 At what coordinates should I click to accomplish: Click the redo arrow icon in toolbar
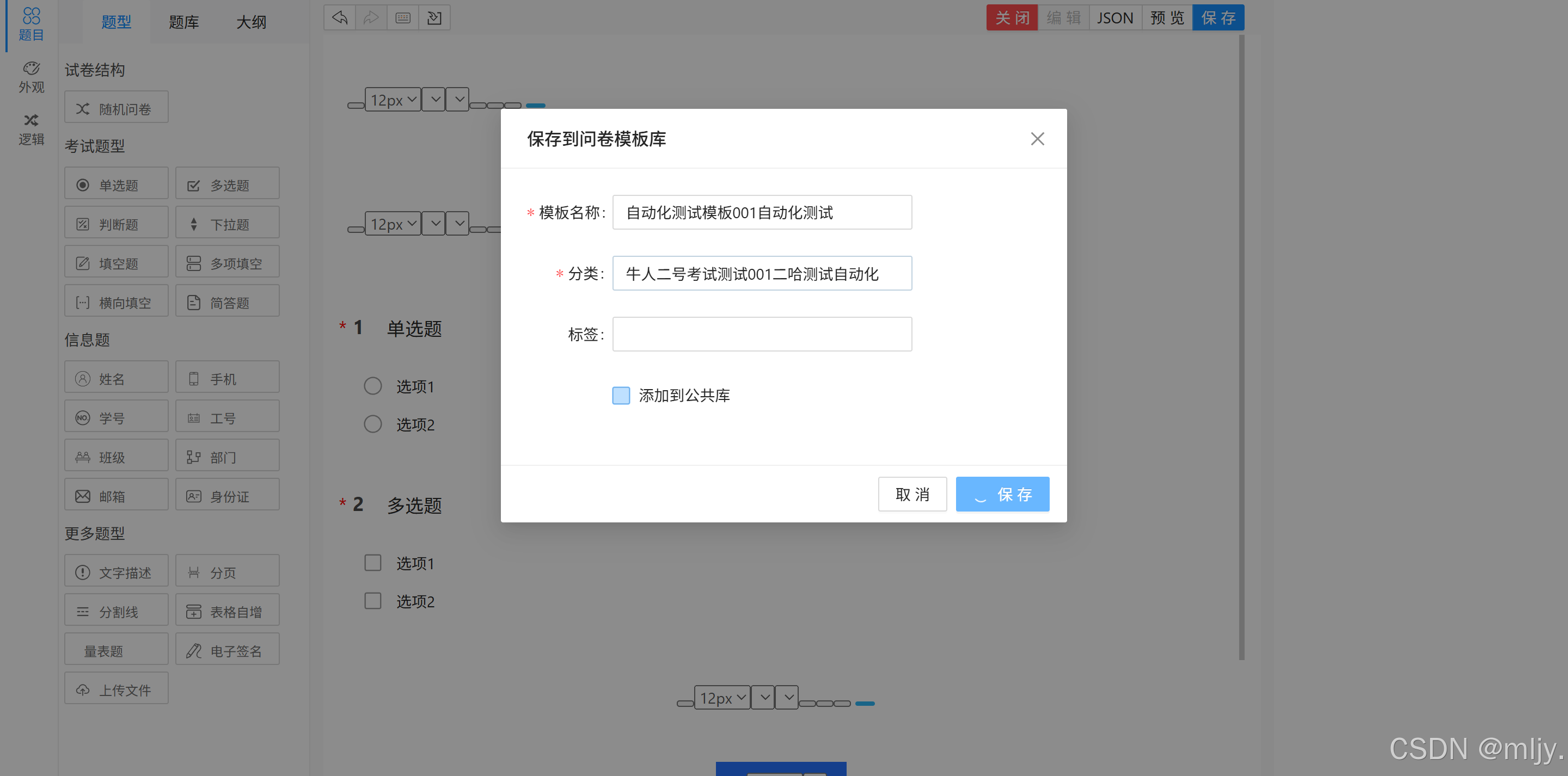371,17
